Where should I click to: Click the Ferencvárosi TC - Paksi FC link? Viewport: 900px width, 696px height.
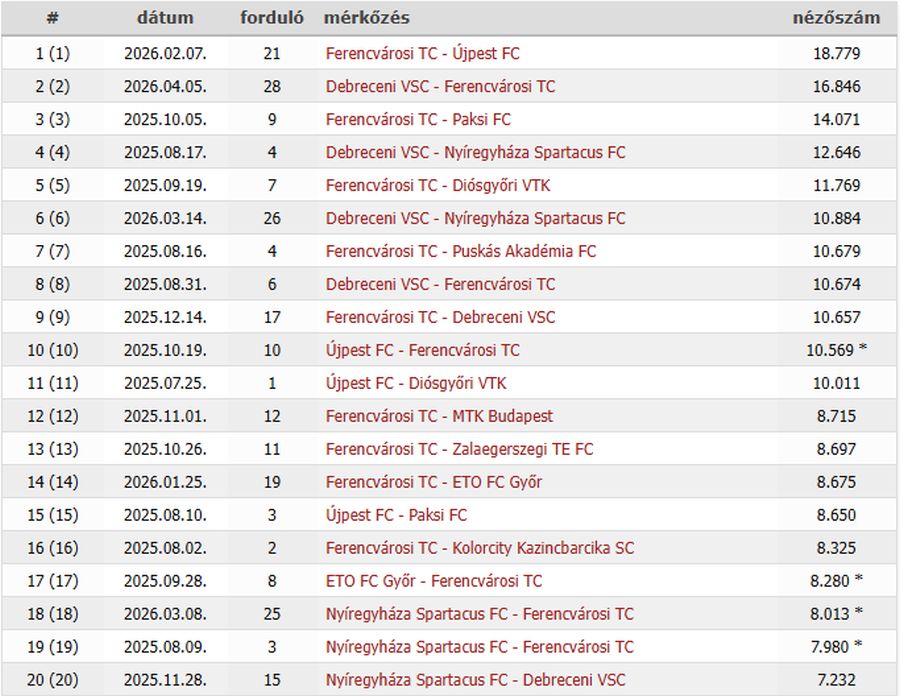pos(418,120)
